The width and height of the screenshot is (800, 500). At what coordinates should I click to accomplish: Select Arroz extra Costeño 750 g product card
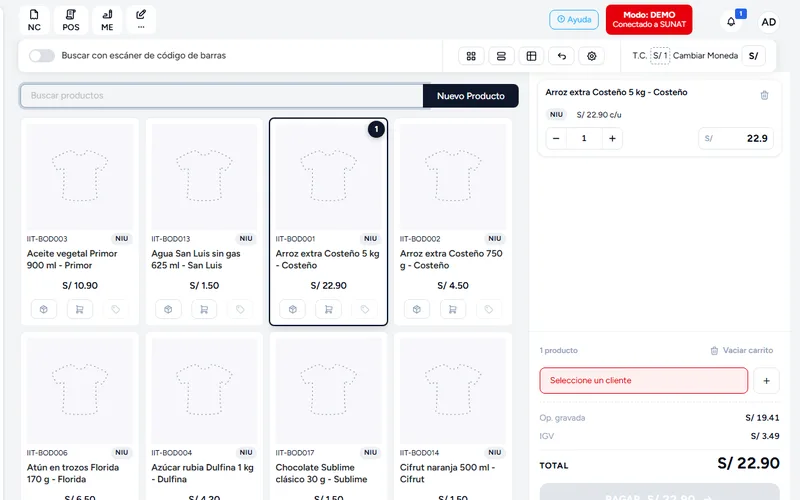[453, 222]
